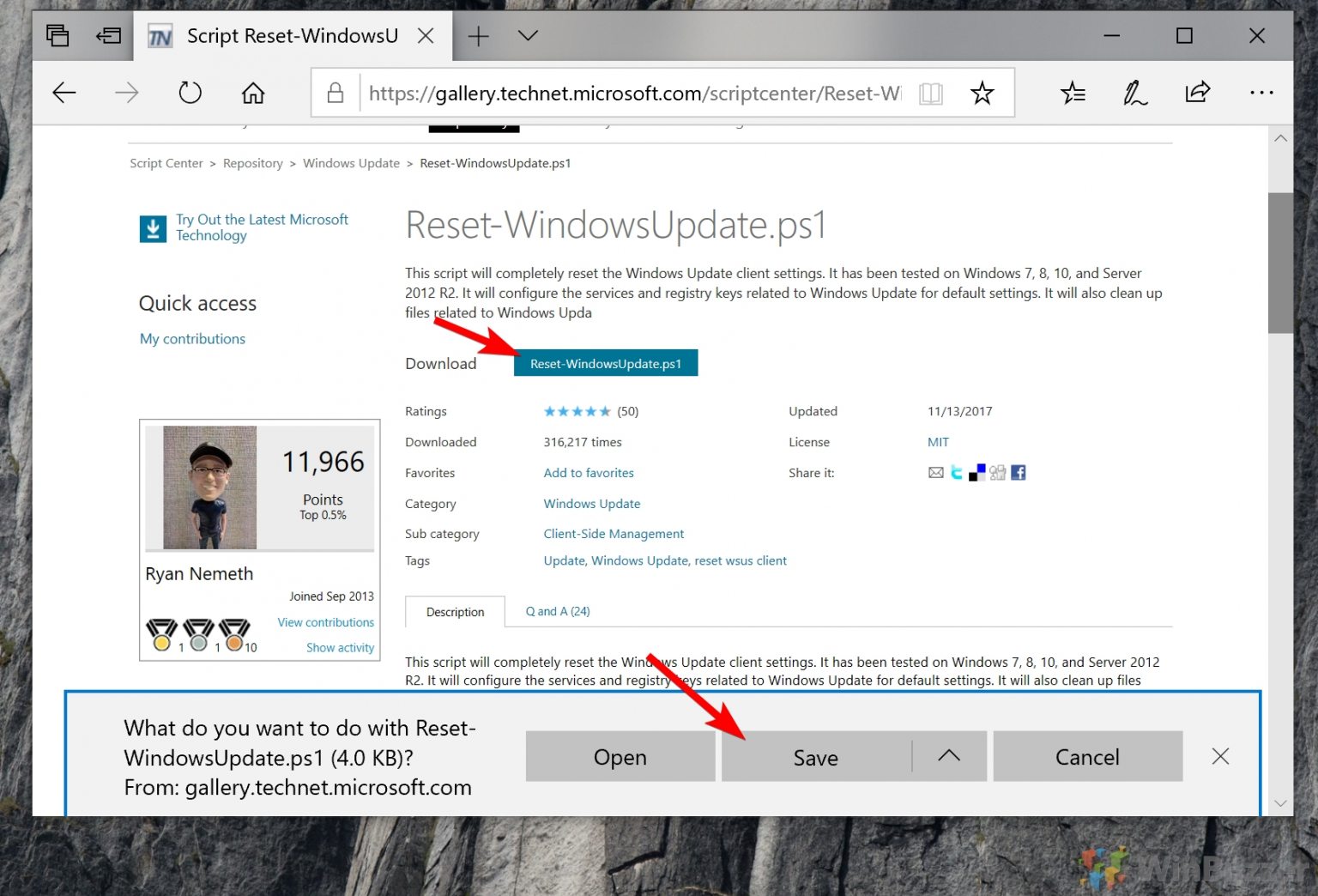1318x896 pixels.
Task: Click the Try Out Latest Microsoft Technology download icon
Action: coord(153,227)
